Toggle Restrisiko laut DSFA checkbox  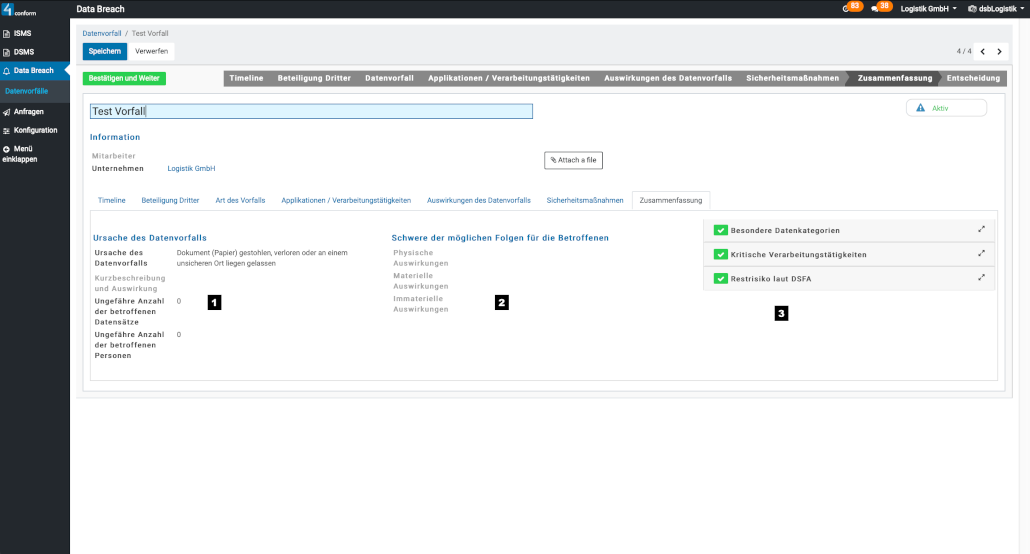coord(720,278)
